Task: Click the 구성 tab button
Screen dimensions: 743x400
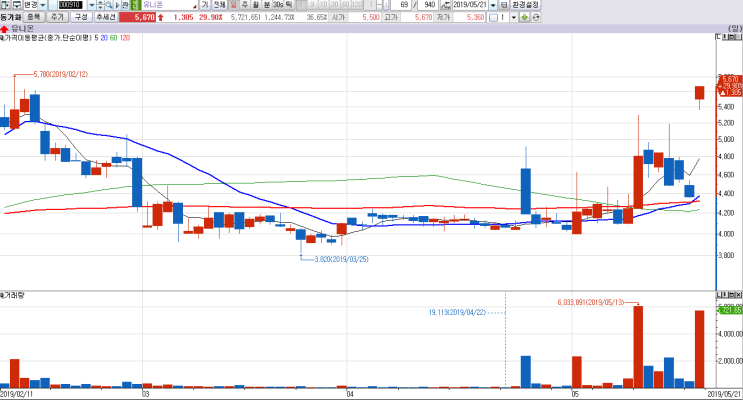Action: click(81, 17)
